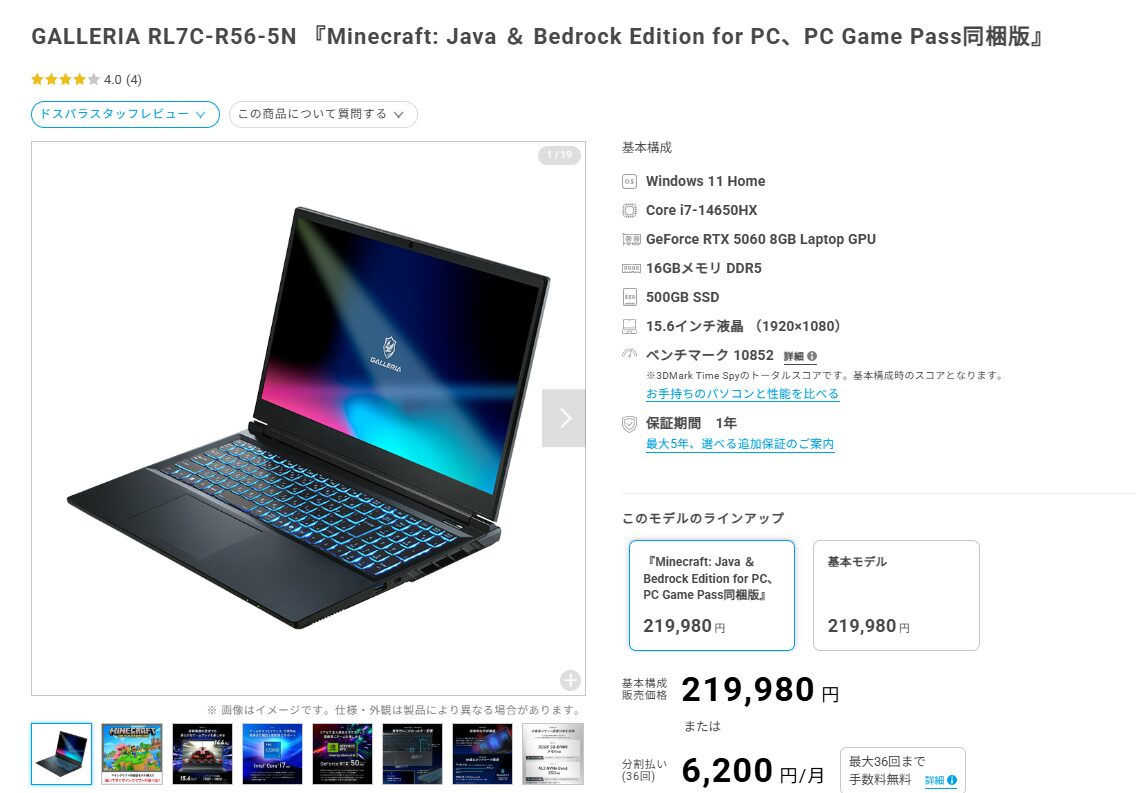This screenshot has height=793, width=1136.
Task: Select the Intel Core i7 thumbnail
Action: pyautogui.click(x=272, y=754)
